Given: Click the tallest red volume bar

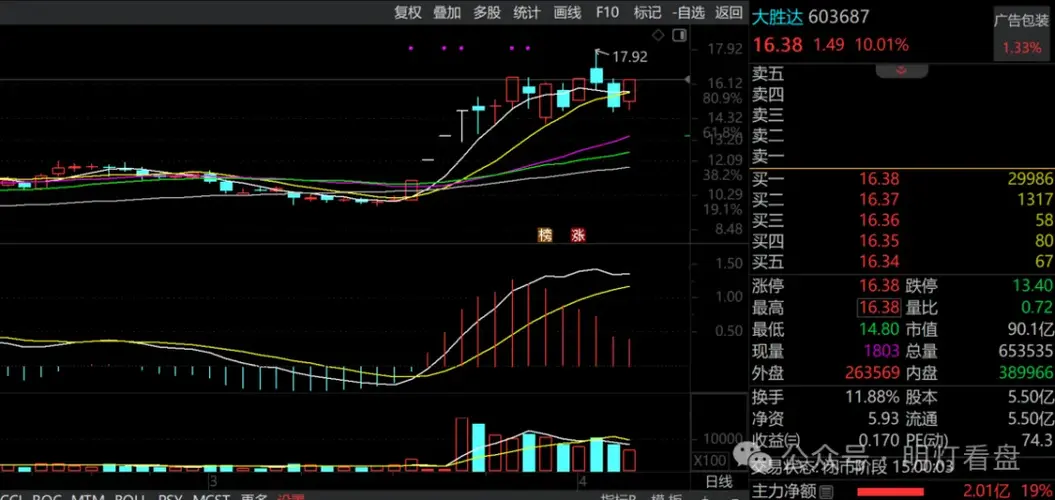Looking at the screenshot, I should (x=462, y=445).
